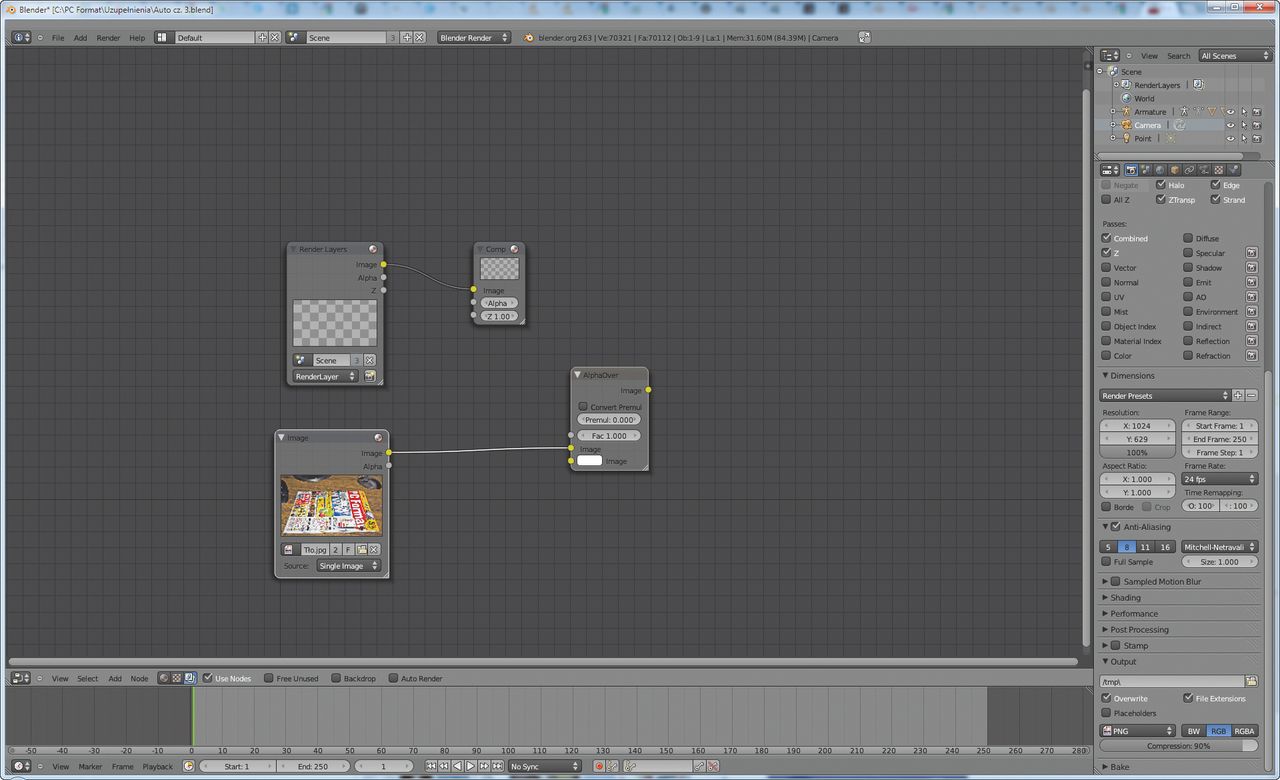1280x780 pixels.
Task: Select BW color output mode
Action: (1194, 731)
